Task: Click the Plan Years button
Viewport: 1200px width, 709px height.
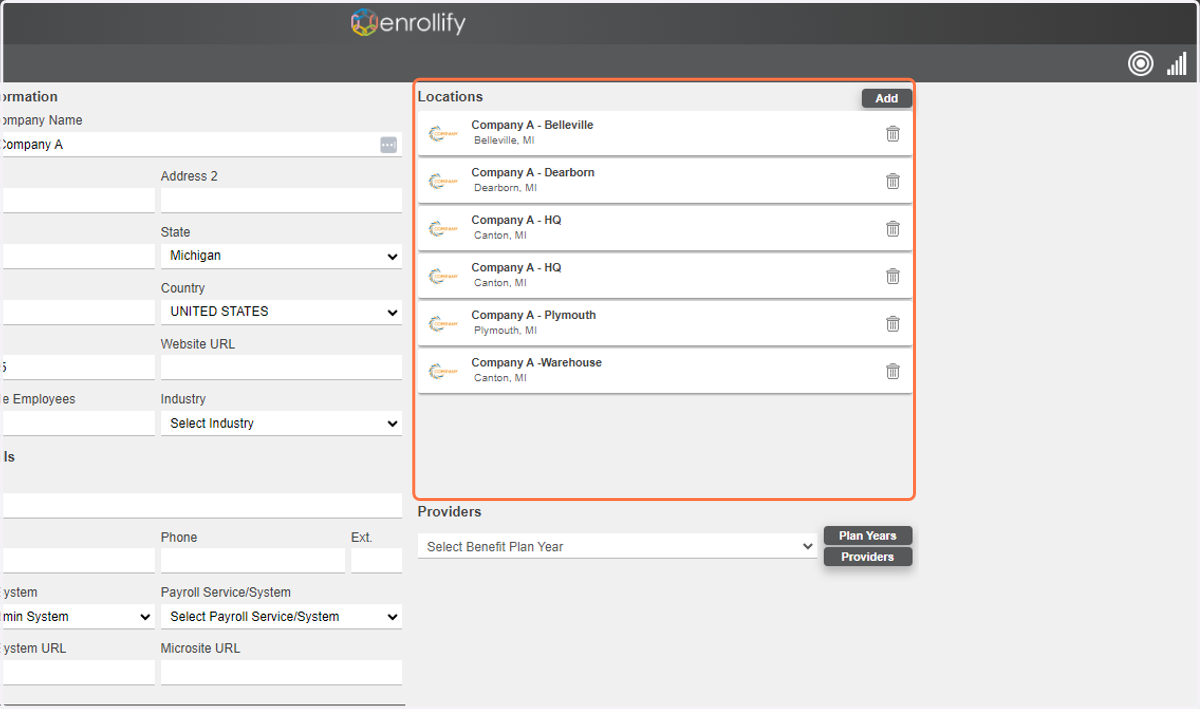Action: tap(868, 536)
